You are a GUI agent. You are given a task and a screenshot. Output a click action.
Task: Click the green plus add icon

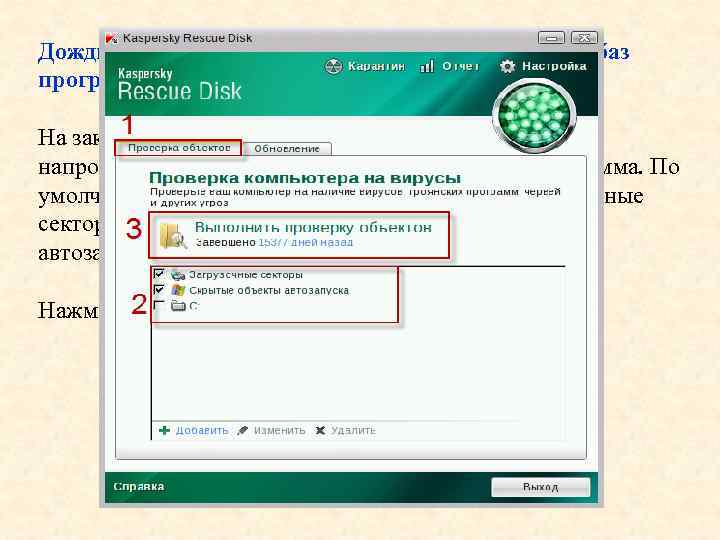tap(164, 430)
